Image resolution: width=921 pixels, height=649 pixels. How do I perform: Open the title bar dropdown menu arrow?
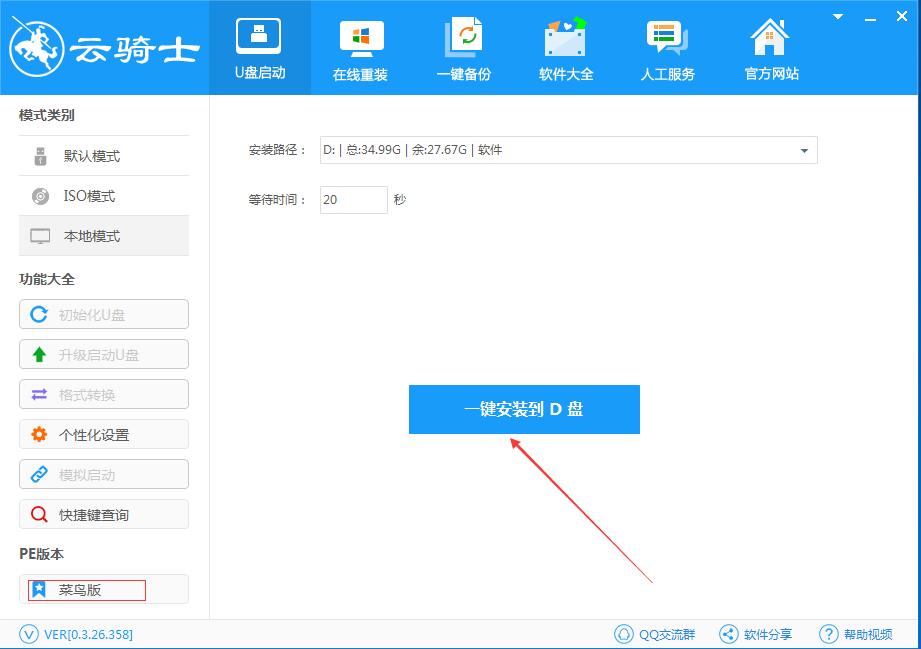click(838, 16)
